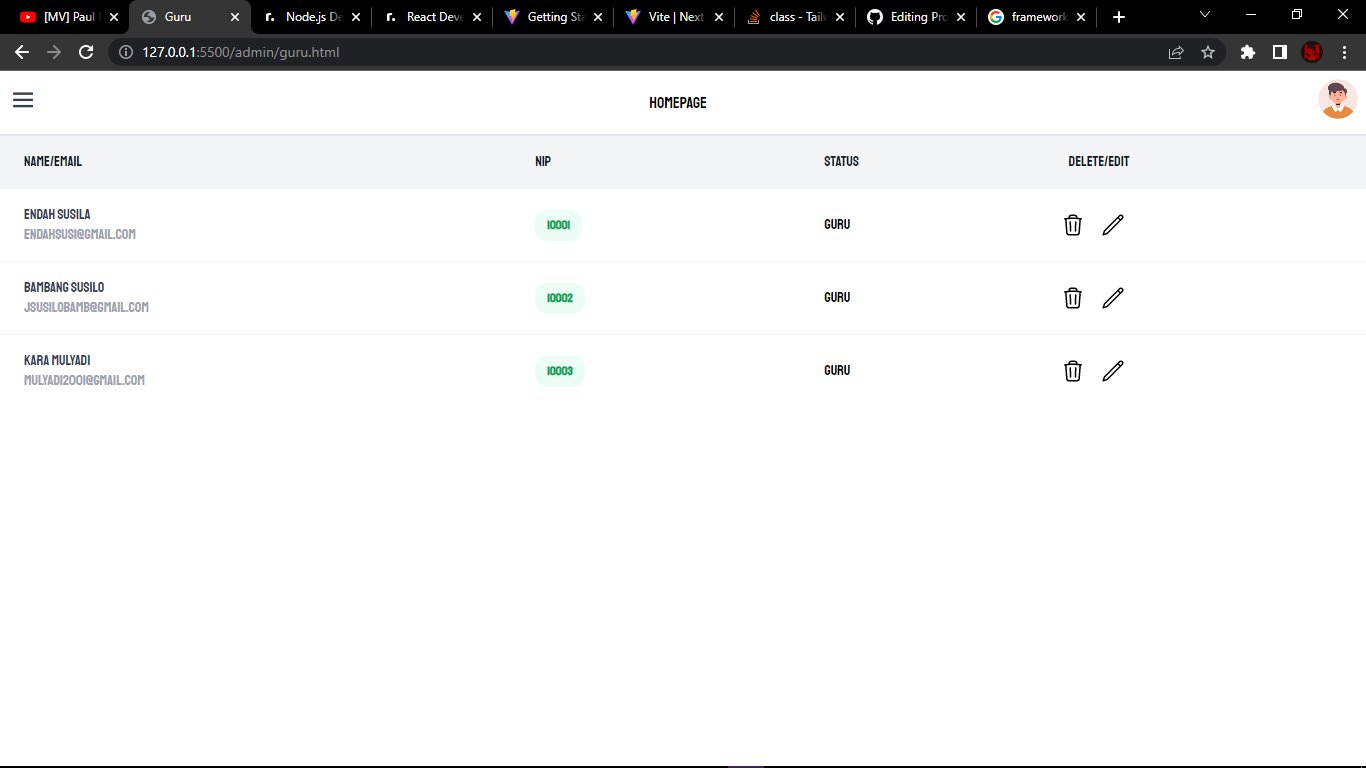Open the hamburger navigation menu
The image size is (1366, 768).
(x=22, y=100)
